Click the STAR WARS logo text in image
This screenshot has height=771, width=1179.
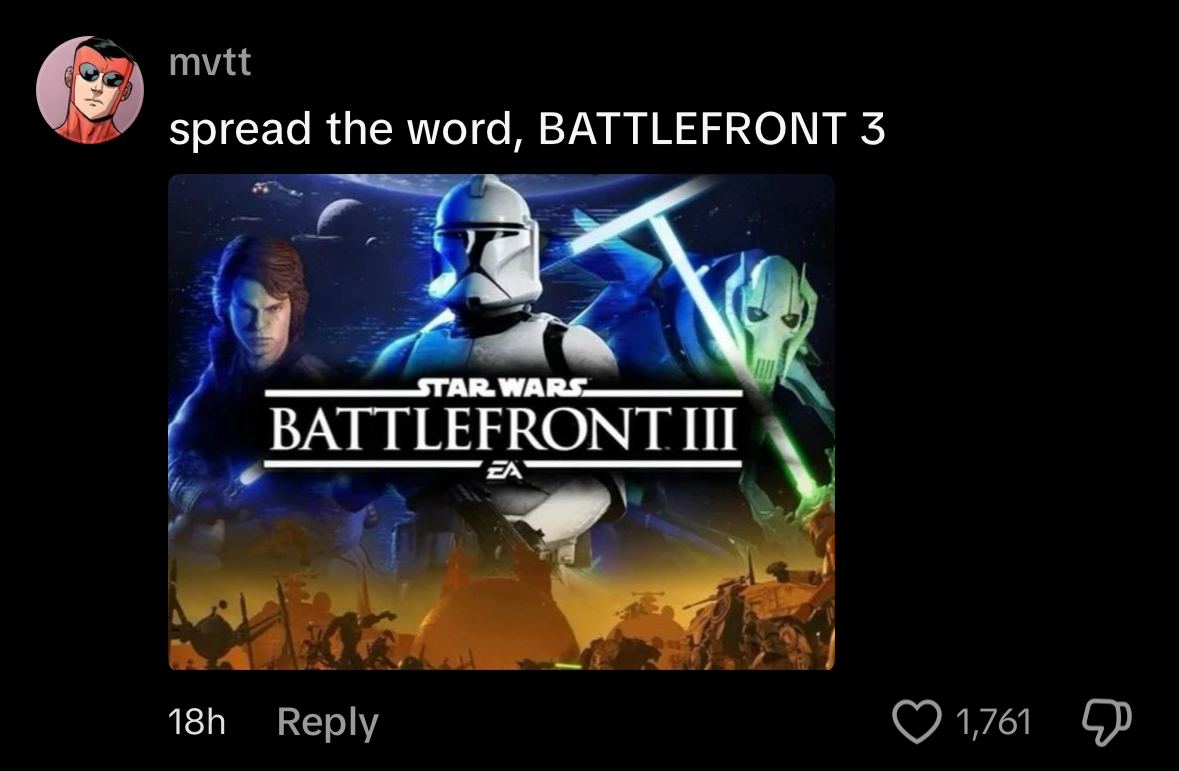pos(503,387)
